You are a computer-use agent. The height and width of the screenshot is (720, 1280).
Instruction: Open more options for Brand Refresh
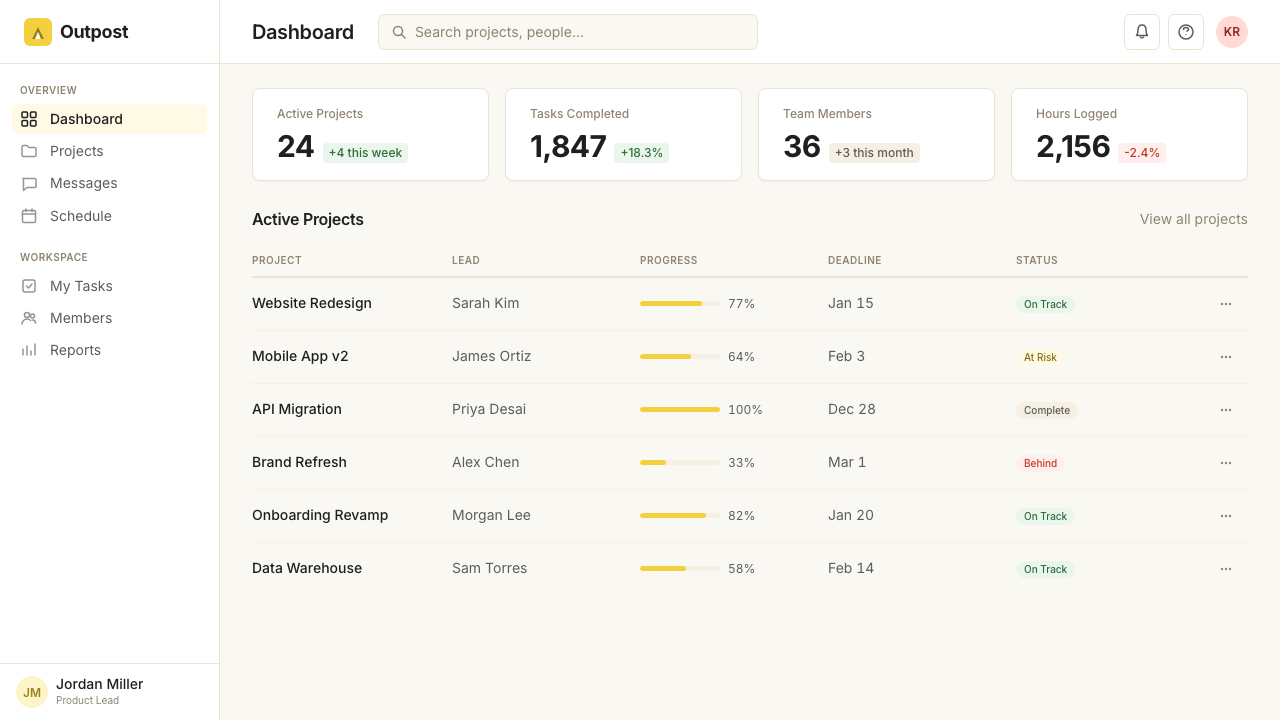click(x=1226, y=463)
